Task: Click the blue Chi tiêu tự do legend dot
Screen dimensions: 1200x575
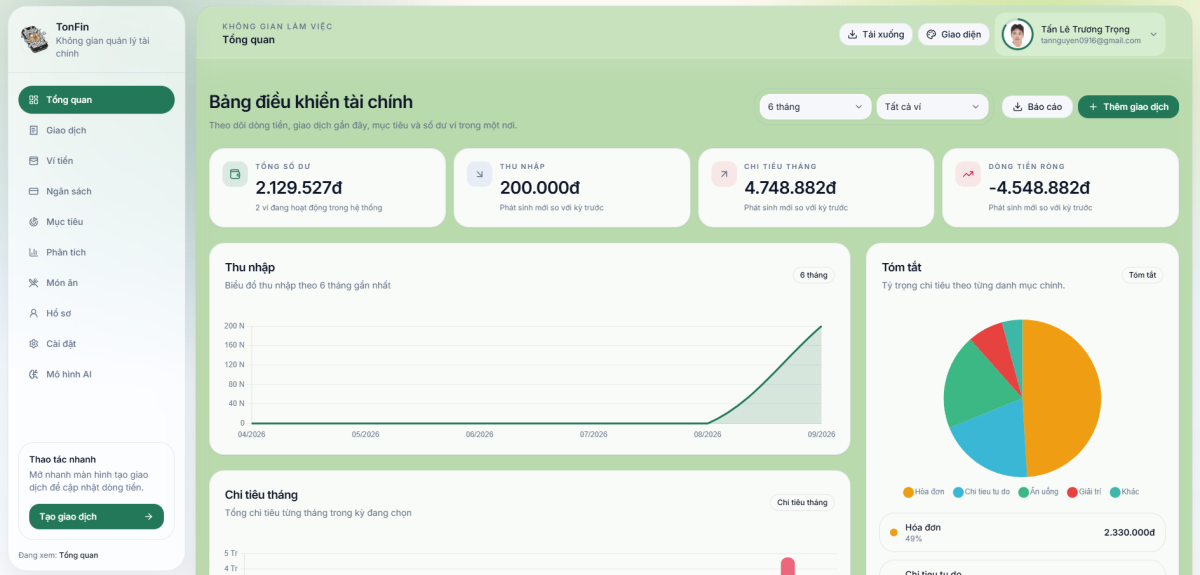Action: [x=958, y=492]
